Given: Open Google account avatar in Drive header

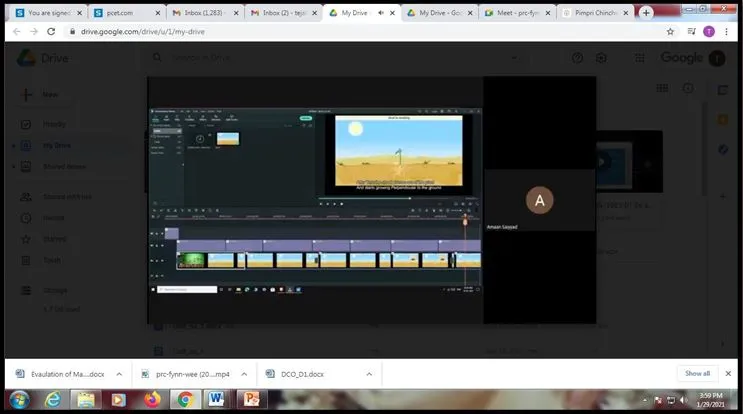Looking at the screenshot, I should [x=716, y=58].
